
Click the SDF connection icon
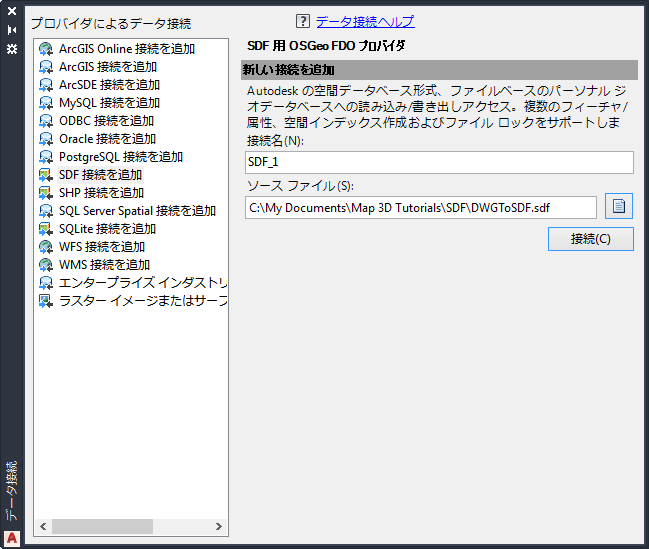click(46, 175)
